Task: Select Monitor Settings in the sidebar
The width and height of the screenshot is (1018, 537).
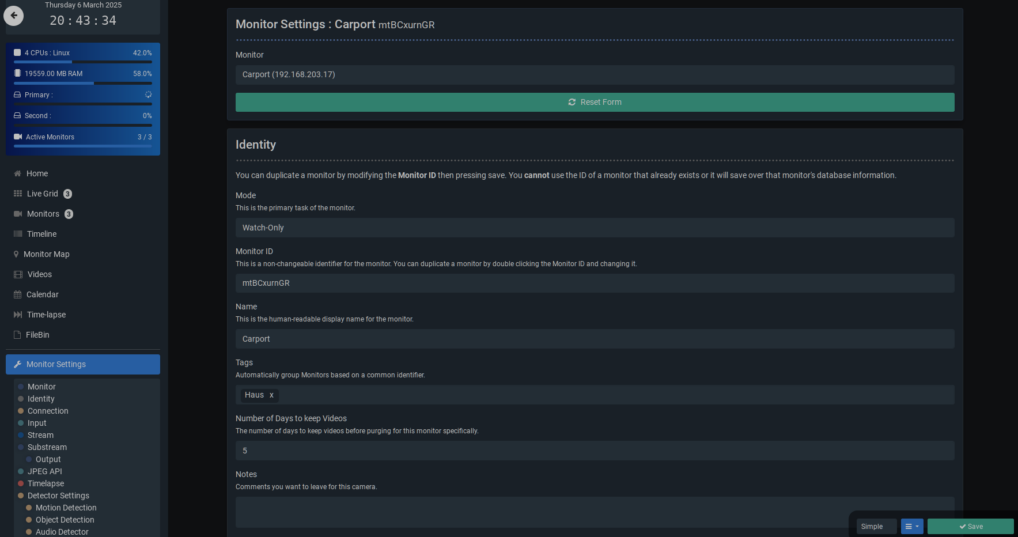Action: 82,364
